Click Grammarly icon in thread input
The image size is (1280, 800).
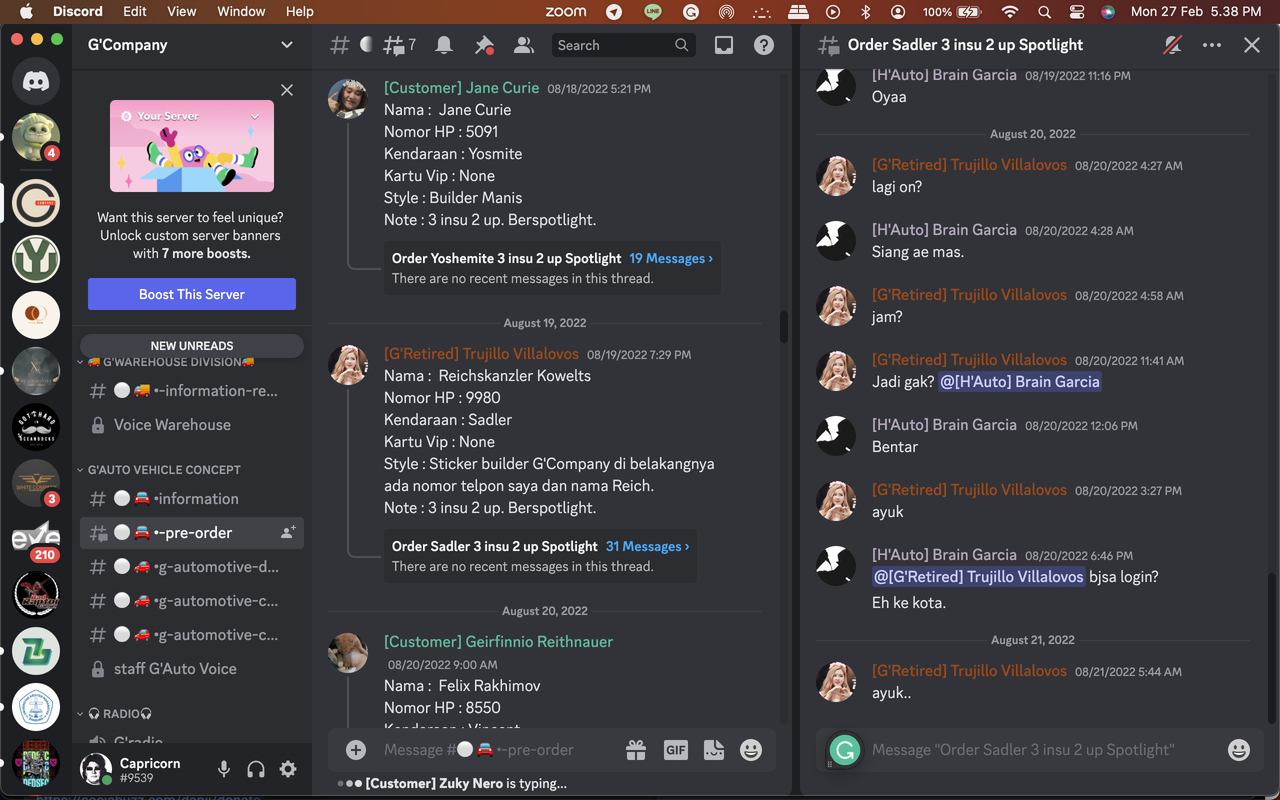pyautogui.click(x=845, y=750)
